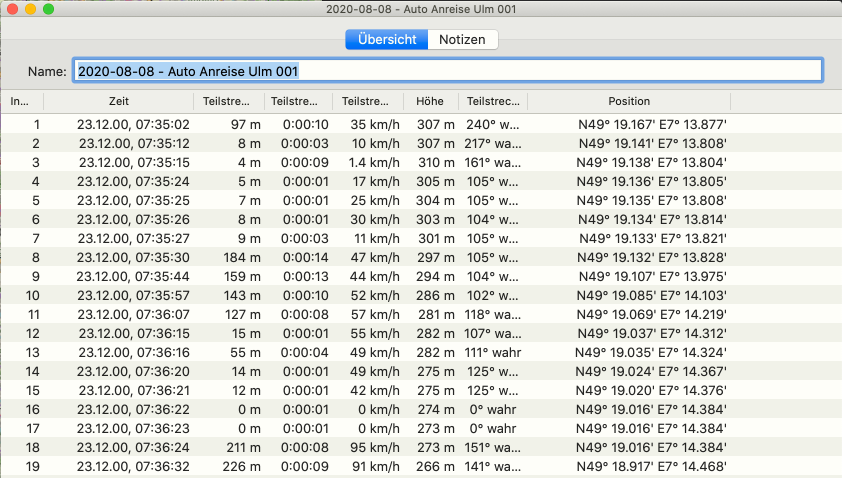Click the Position column header
This screenshot has width=842, height=478.
pos(628,101)
